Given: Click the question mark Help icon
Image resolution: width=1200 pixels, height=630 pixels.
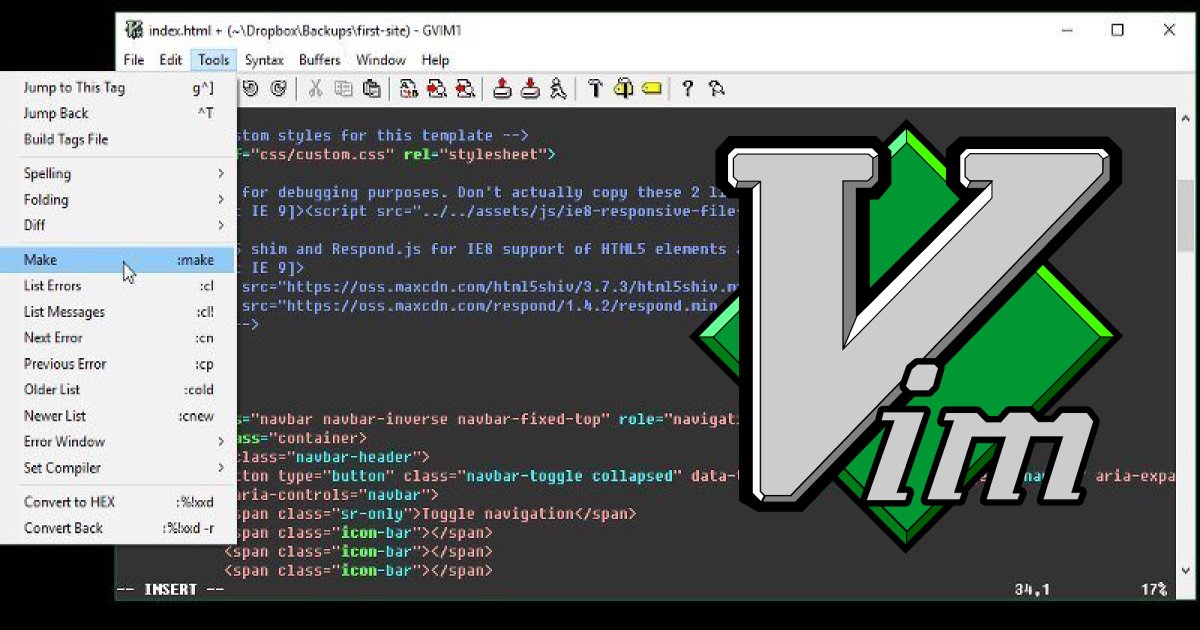Looking at the screenshot, I should pos(687,89).
